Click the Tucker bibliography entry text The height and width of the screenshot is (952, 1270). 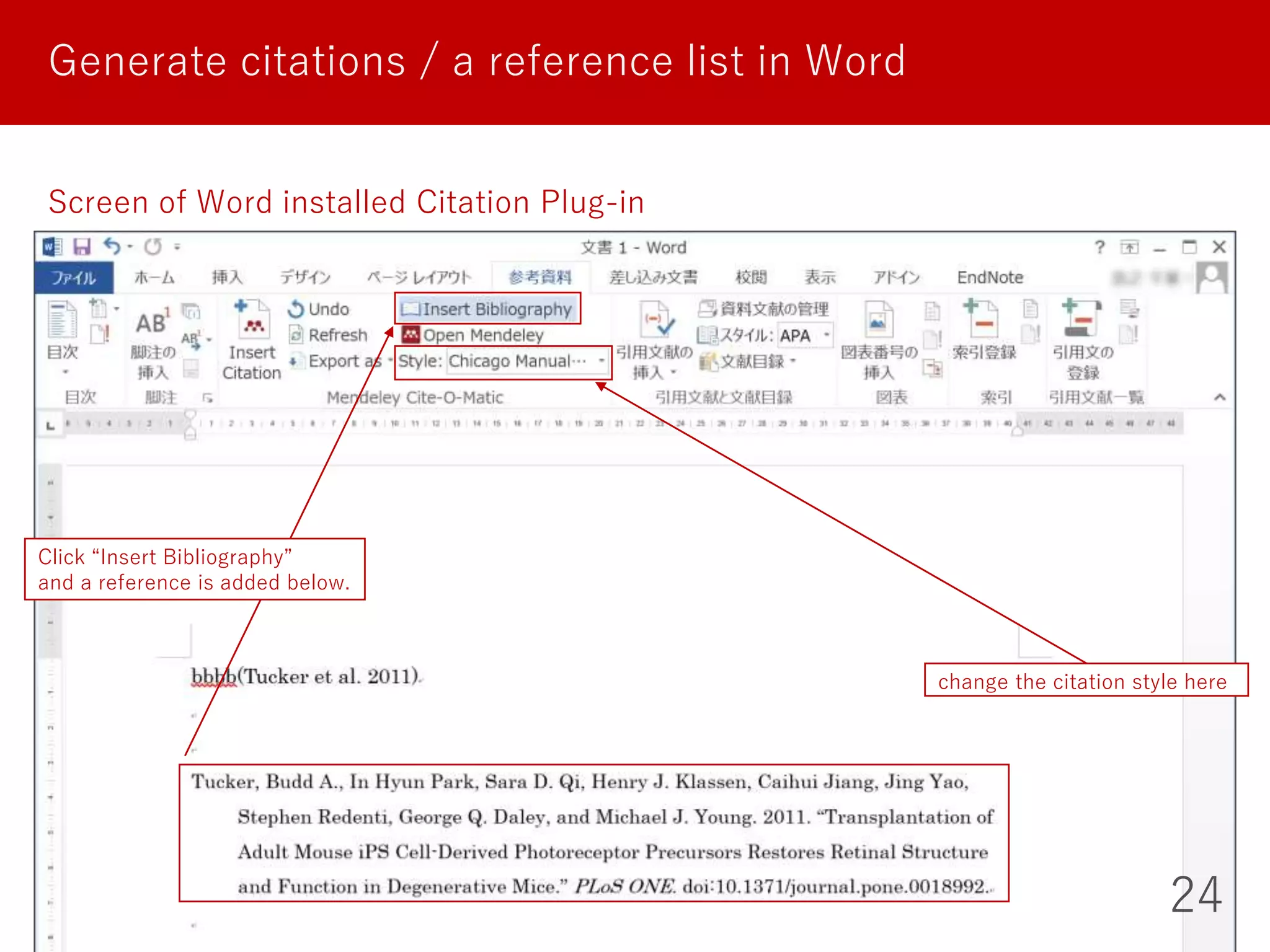click(x=593, y=833)
